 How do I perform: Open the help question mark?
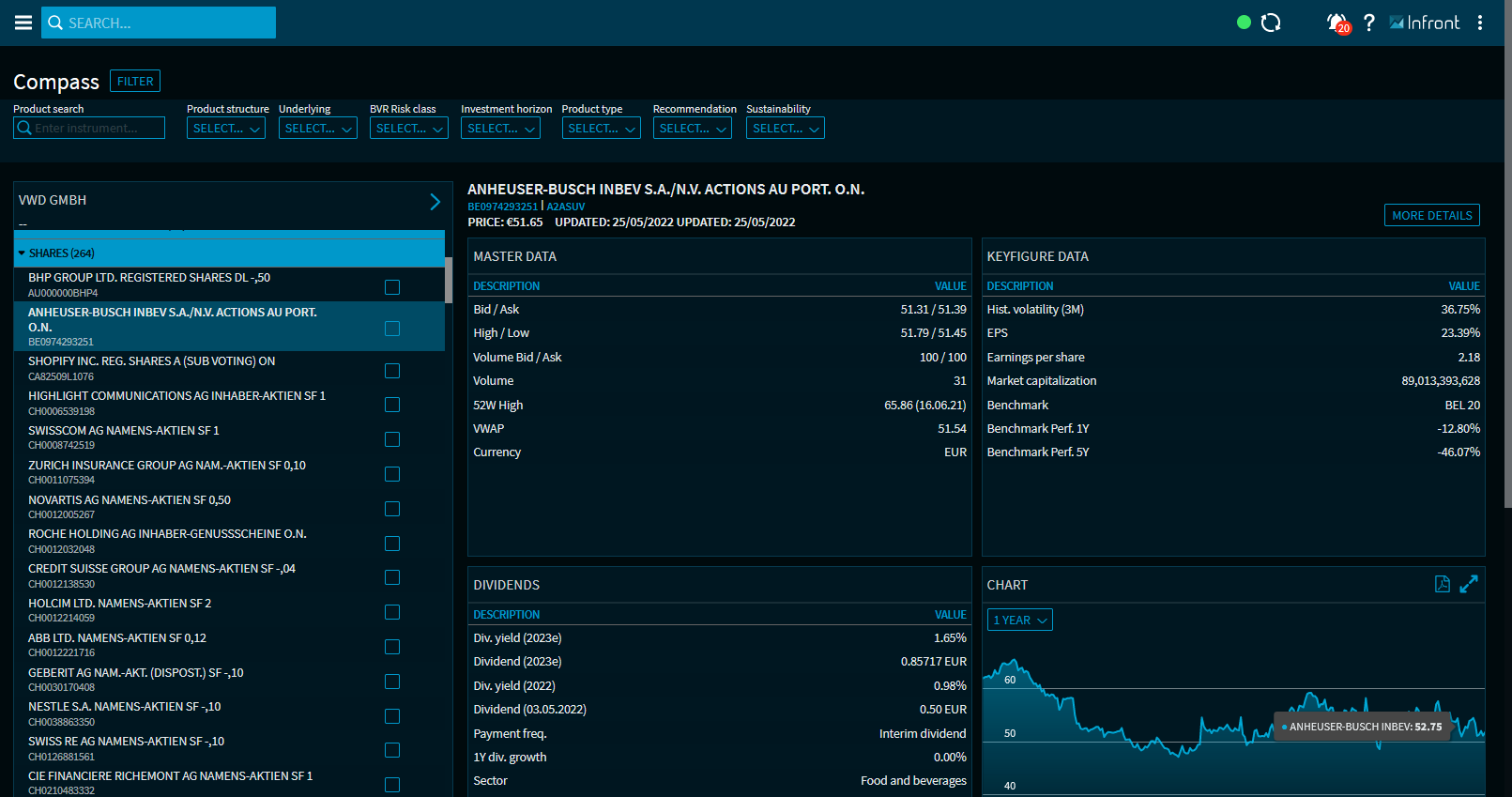pos(1369,23)
